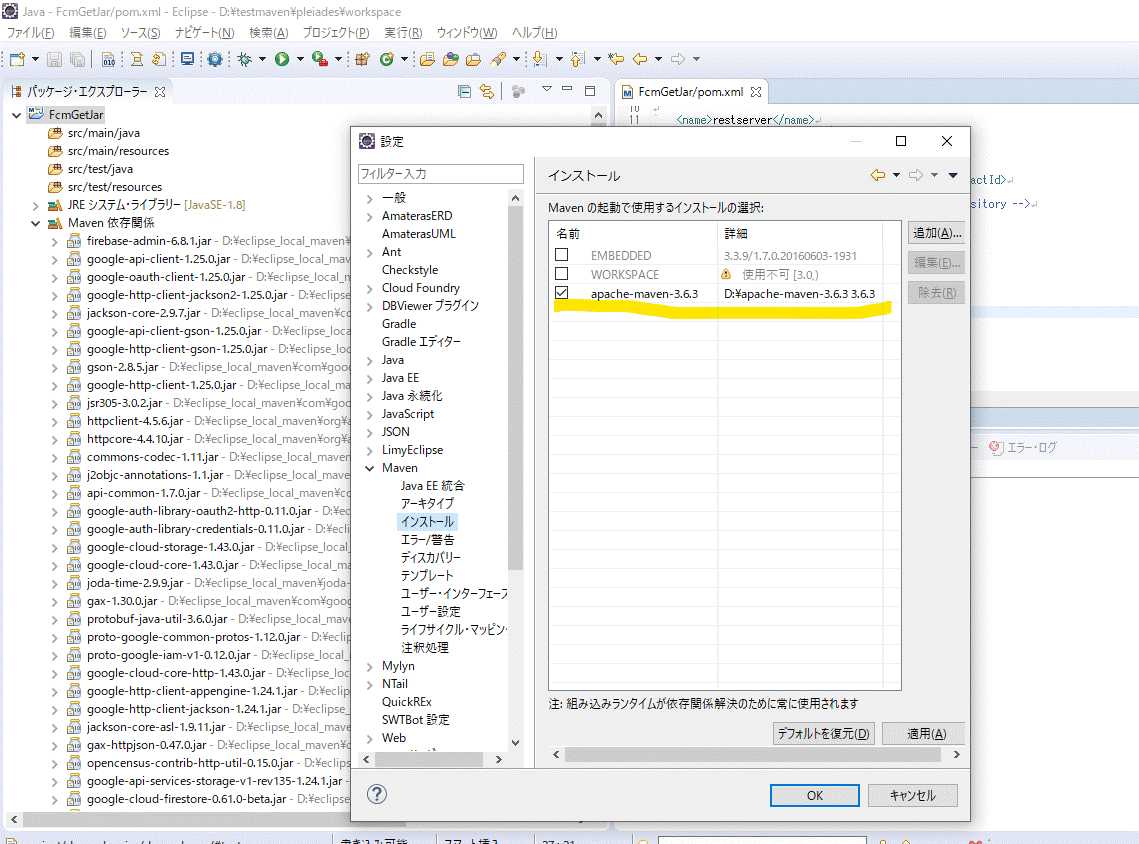Click the Forward arrow in Eclipse toolbar
The image size is (1139, 844).
click(x=678, y=59)
